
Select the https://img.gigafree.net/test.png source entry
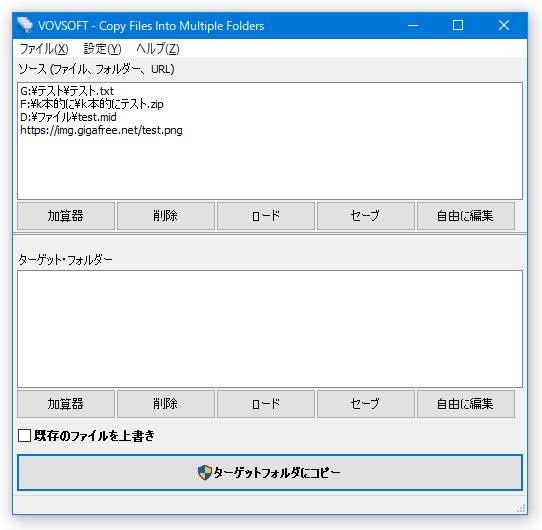pos(101,130)
